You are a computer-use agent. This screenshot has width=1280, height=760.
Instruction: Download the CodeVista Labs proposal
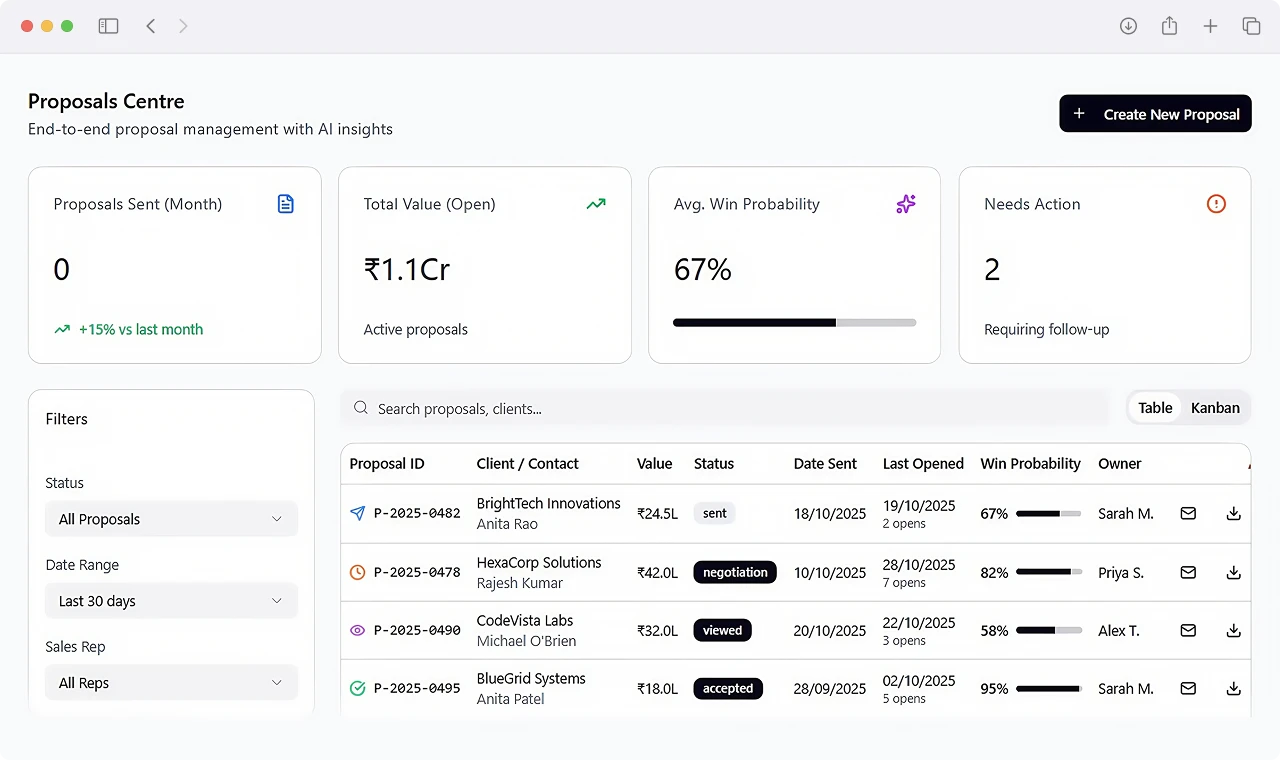tap(1234, 630)
